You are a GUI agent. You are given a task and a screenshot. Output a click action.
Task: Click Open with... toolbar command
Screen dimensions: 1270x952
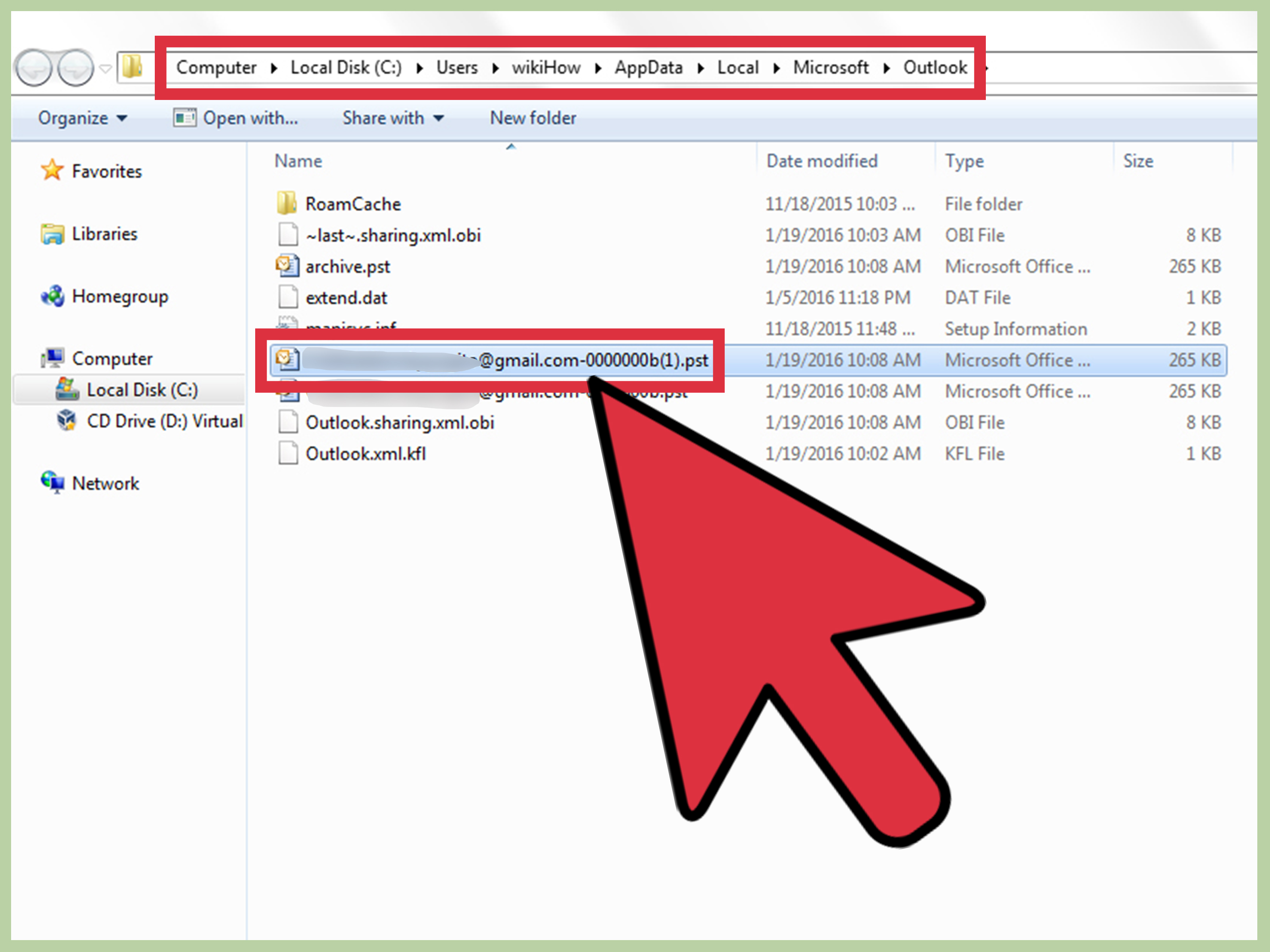pos(235,118)
